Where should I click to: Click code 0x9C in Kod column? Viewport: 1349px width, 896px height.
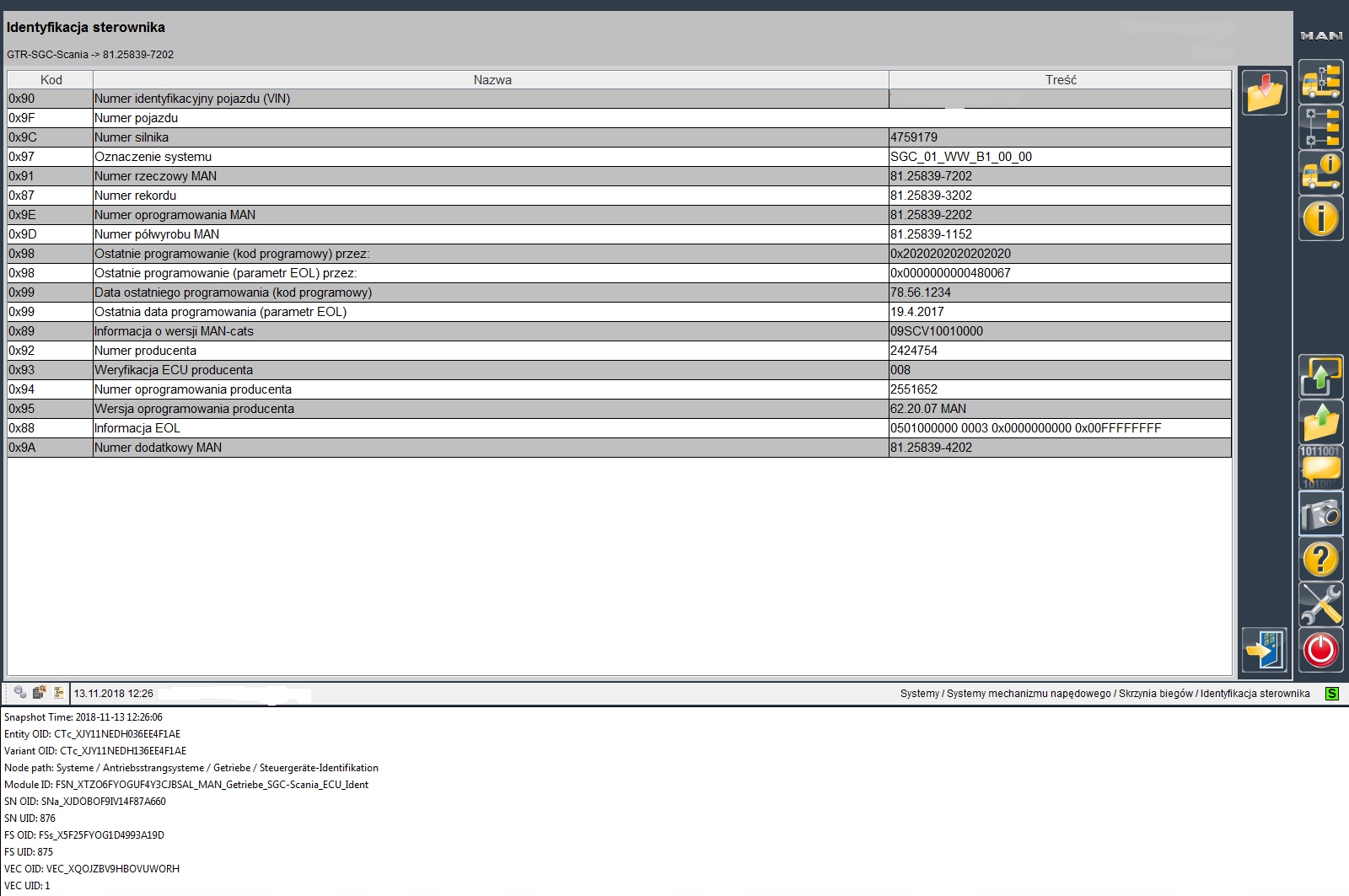pyautogui.click(x=23, y=137)
